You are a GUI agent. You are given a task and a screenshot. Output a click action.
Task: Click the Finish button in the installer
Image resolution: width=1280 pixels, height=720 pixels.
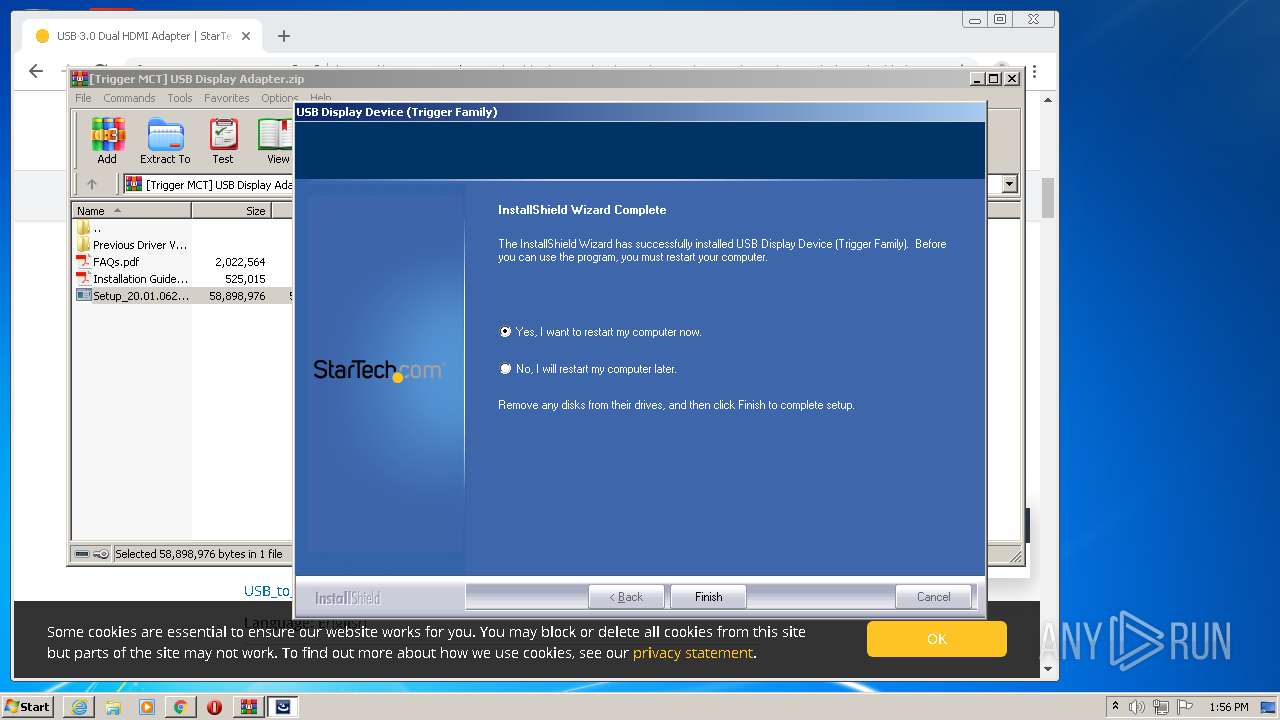[x=708, y=597]
